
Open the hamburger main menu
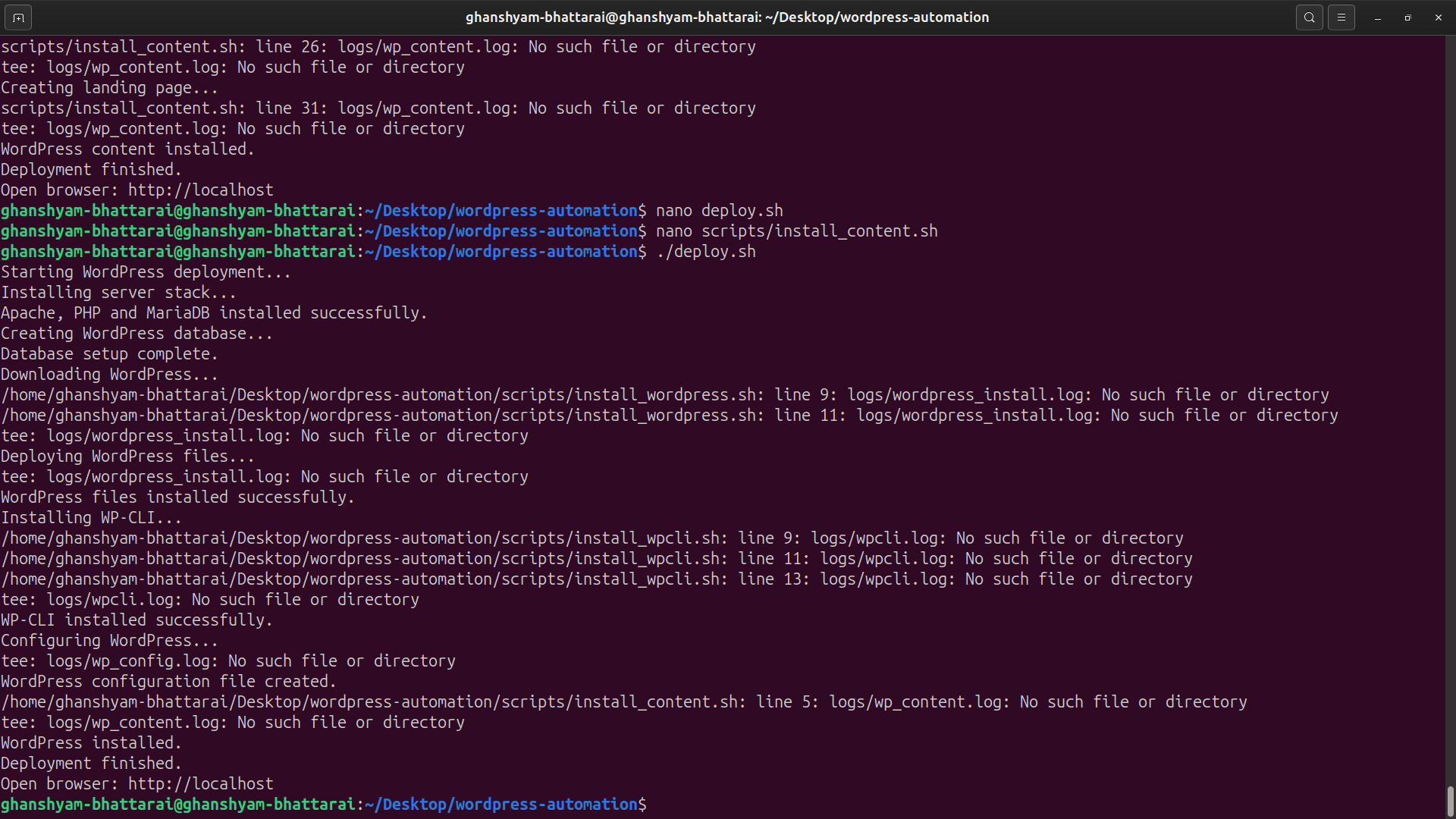click(1341, 17)
